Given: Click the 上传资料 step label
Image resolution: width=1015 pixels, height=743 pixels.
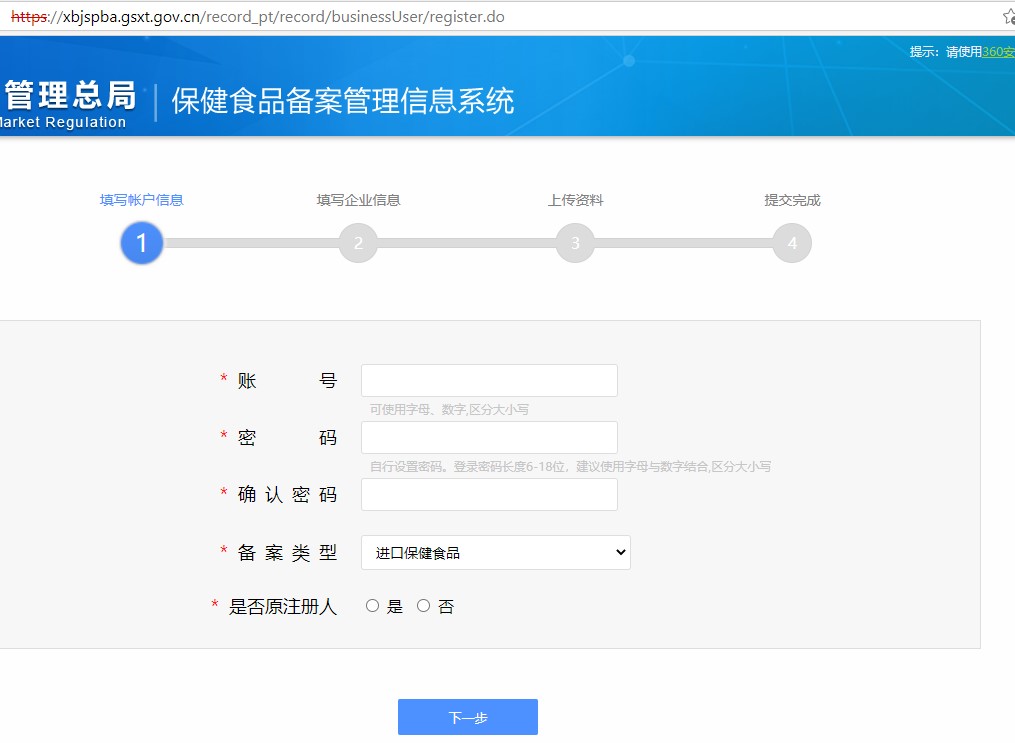Looking at the screenshot, I should click(x=575, y=199).
